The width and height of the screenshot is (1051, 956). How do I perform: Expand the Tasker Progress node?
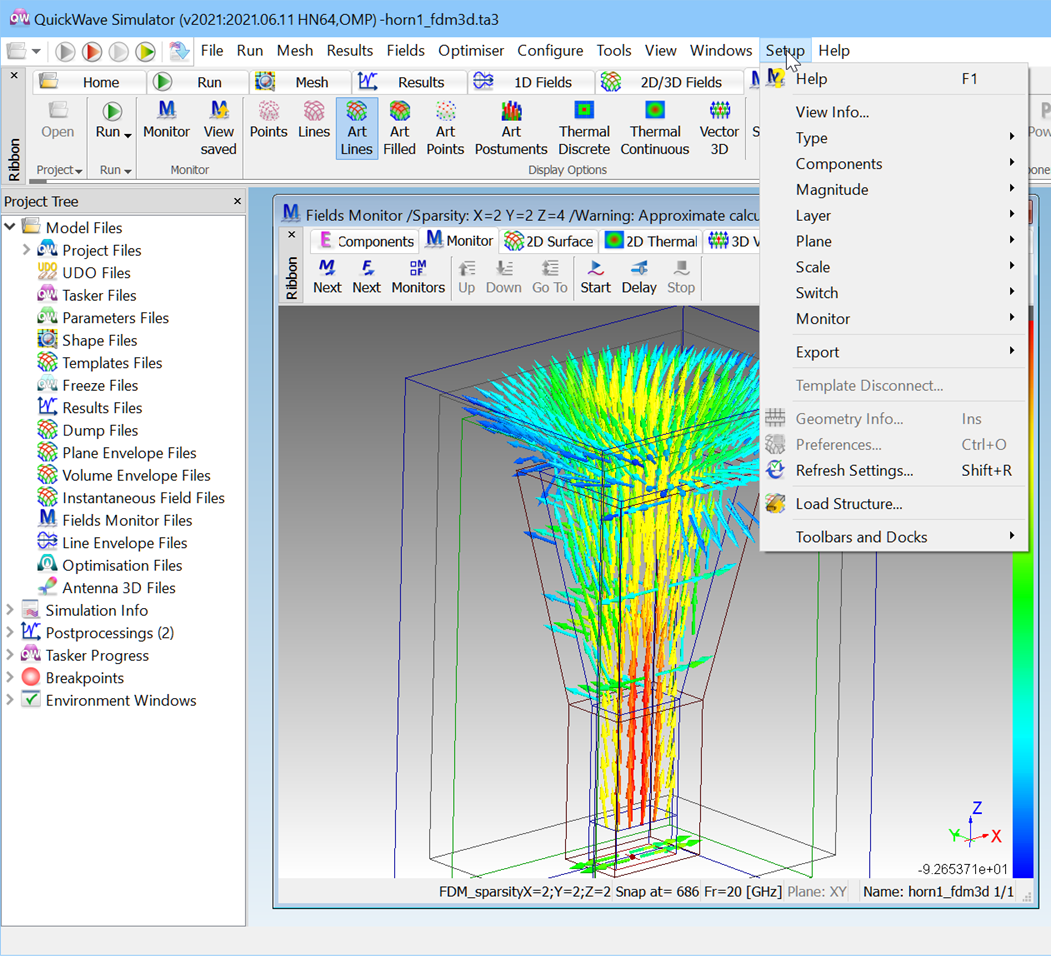click(9, 654)
